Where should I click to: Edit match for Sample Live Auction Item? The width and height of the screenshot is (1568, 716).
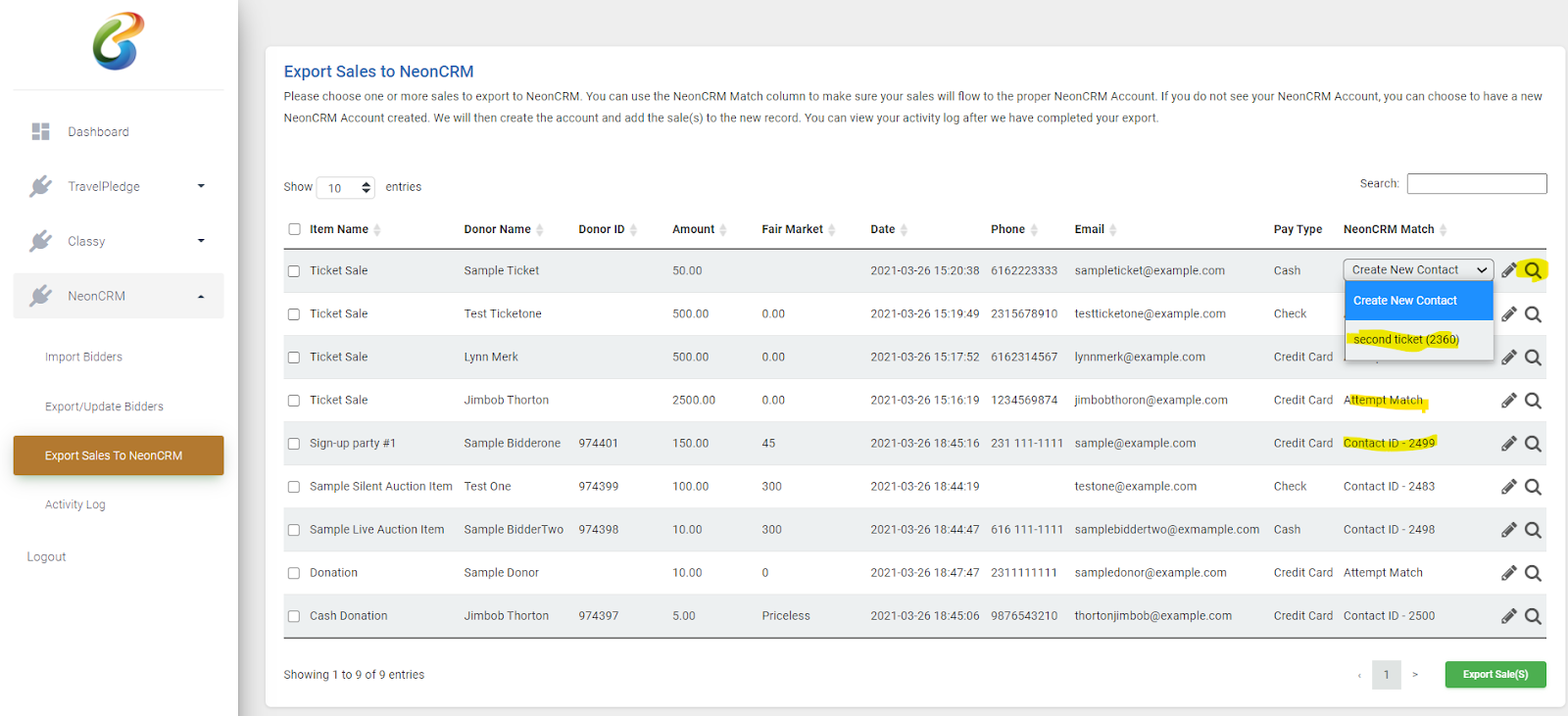pyautogui.click(x=1509, y=530)
